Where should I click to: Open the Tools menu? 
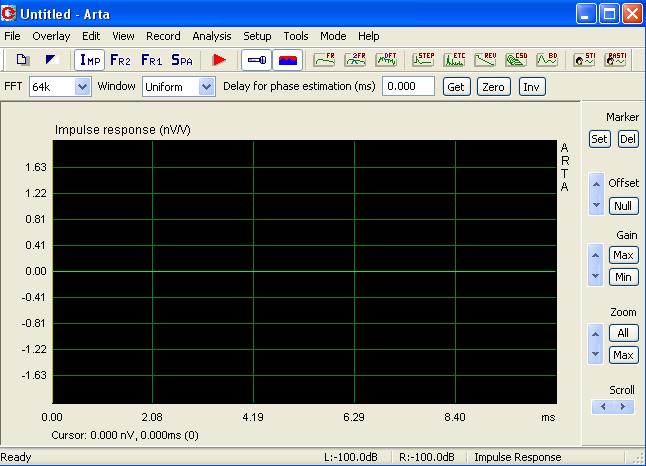296,36
